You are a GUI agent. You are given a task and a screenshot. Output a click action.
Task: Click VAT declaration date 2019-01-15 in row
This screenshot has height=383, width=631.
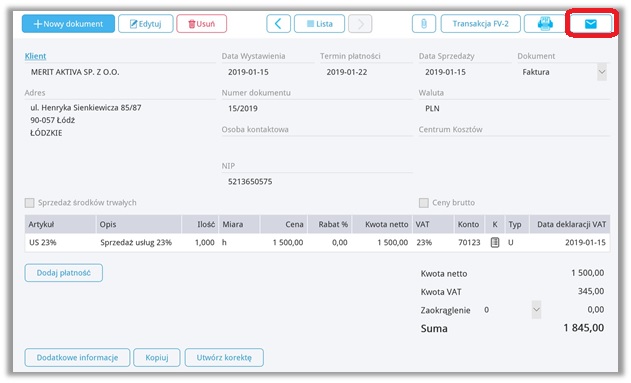point(585,243)
